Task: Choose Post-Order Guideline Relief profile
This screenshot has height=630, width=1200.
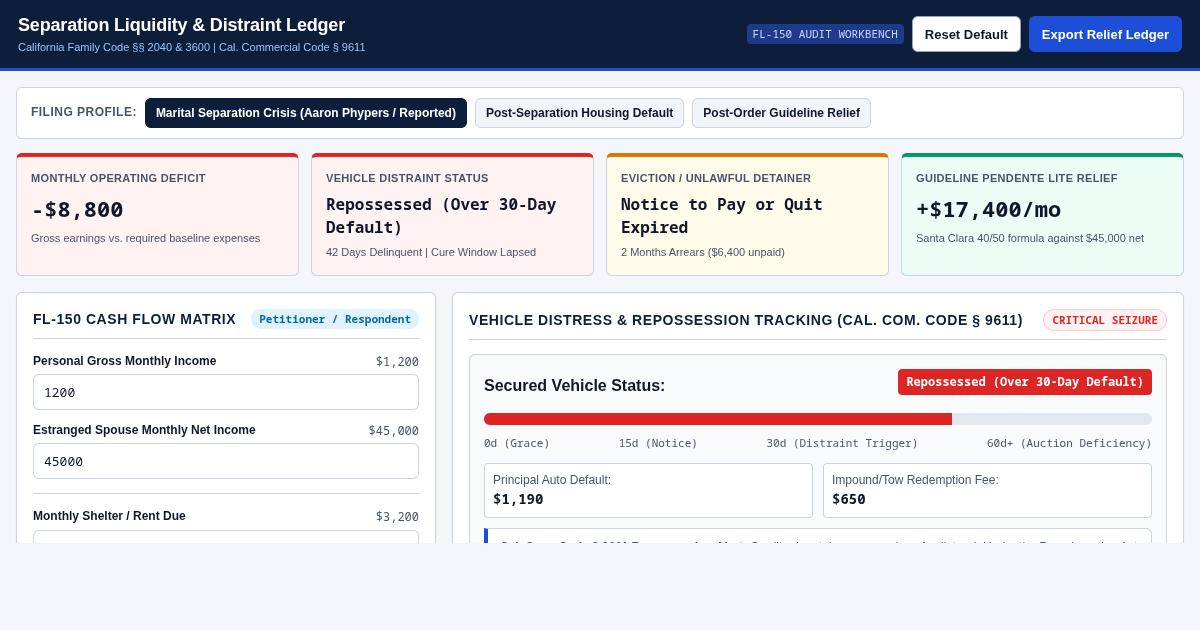Action: (781, 113)
